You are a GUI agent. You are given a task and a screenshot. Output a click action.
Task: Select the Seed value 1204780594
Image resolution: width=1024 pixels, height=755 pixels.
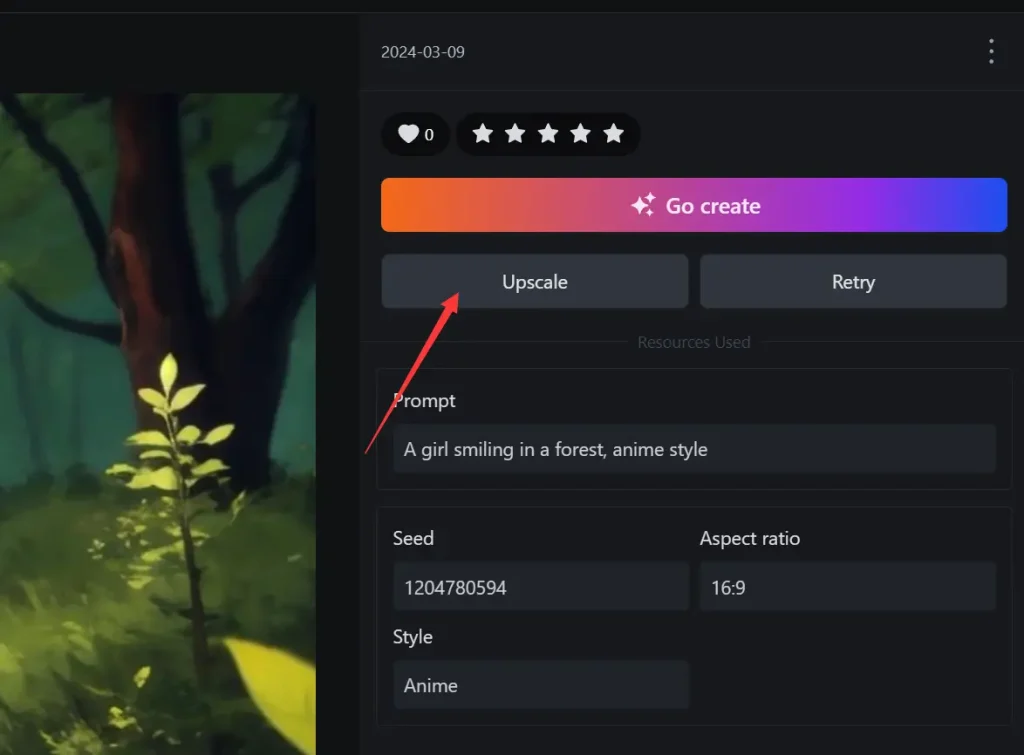[x=540, y=587]
